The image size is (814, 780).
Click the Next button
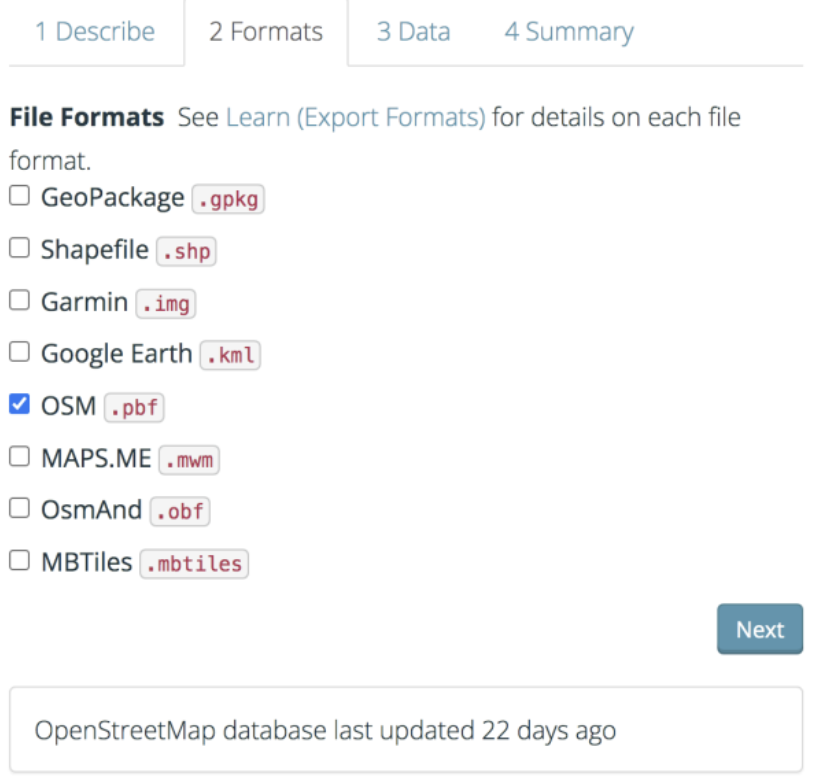point(760,629)
